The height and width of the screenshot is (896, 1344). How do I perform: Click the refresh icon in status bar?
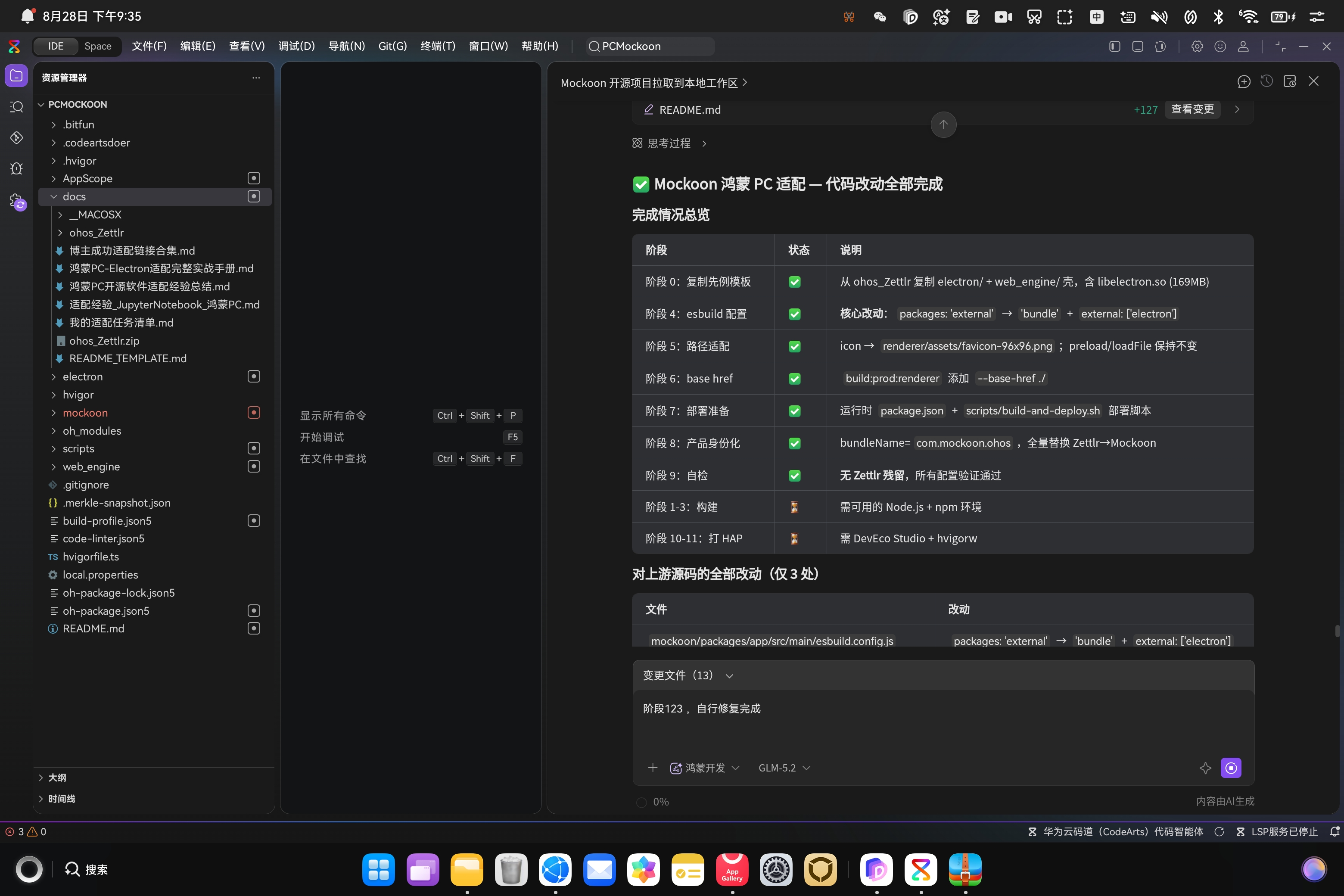pyautogui.click(x=1219, y=831)
